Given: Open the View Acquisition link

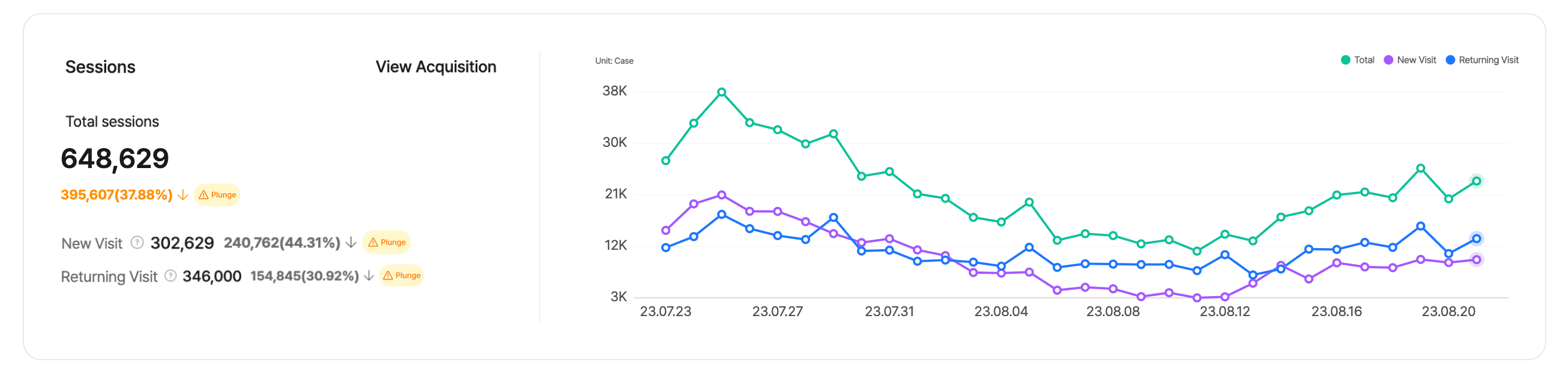Looking at the screenshot, I should point(436,67).
